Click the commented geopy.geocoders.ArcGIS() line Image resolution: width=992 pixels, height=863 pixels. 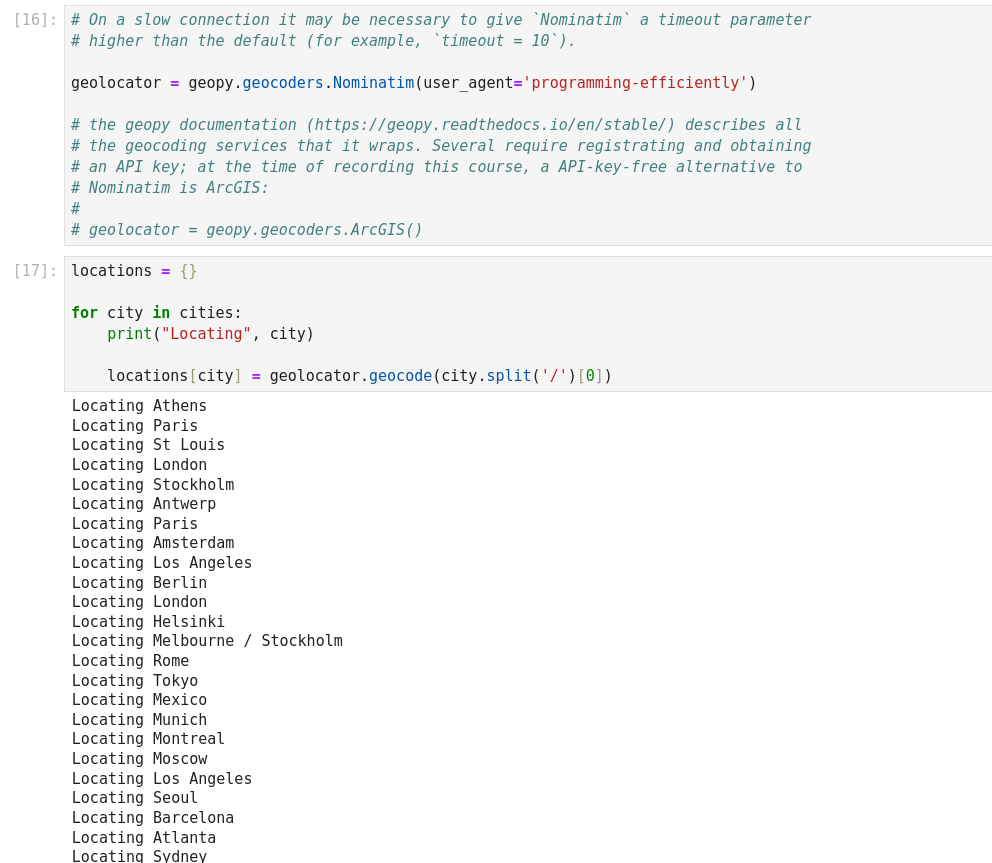(246, 230)
